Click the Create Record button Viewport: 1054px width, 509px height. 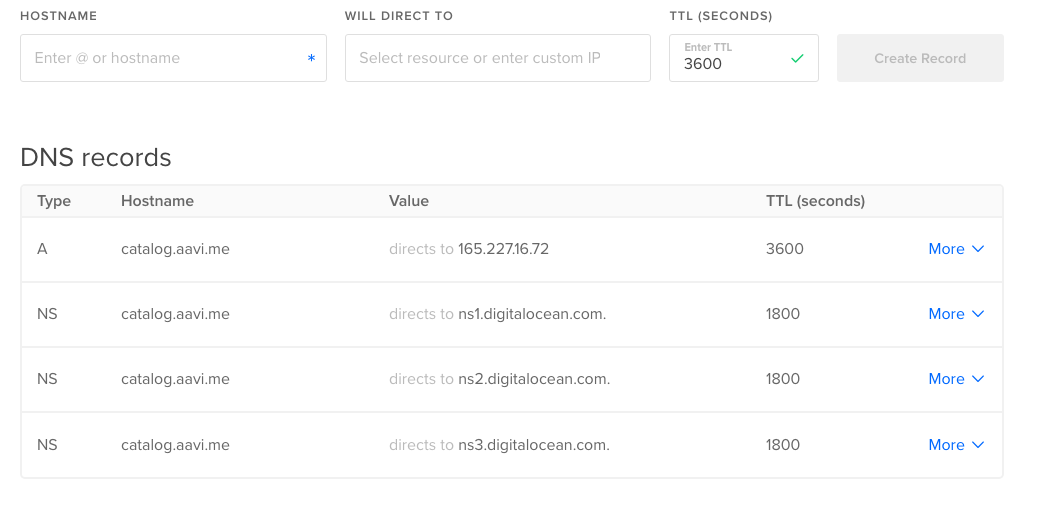pyautogui.click(x=920, y=58)
